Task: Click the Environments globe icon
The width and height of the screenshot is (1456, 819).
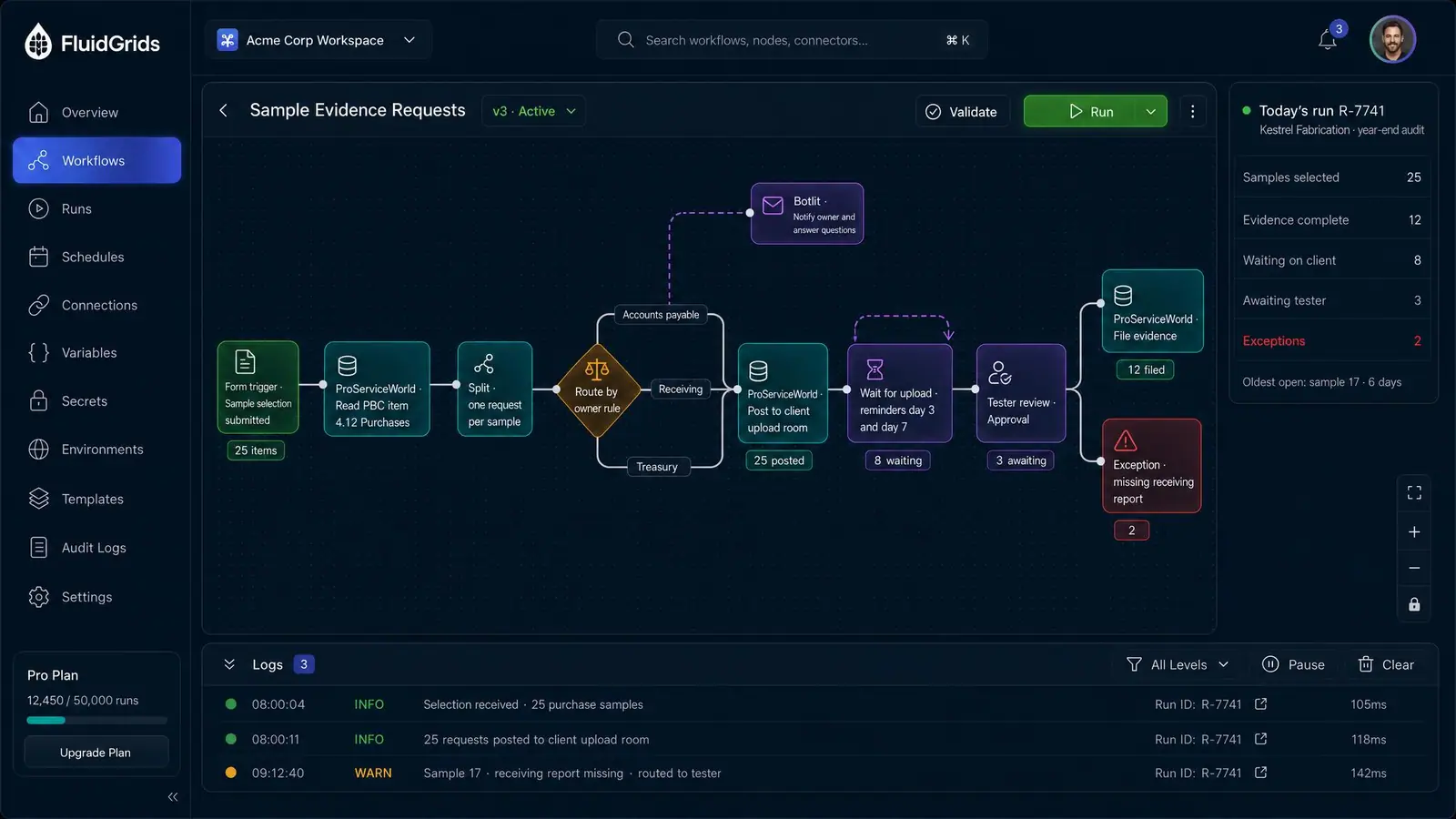Action: pyautogui.click(x=38, y=449)
